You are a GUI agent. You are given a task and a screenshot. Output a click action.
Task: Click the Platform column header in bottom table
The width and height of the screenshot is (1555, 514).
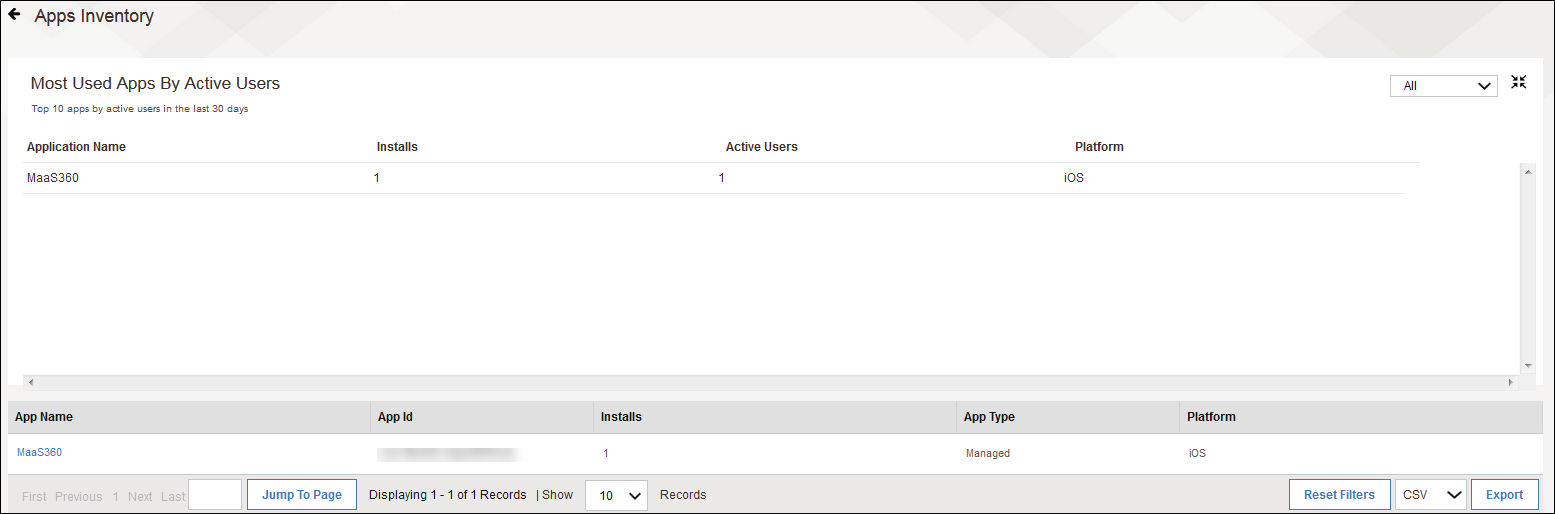1211,417
